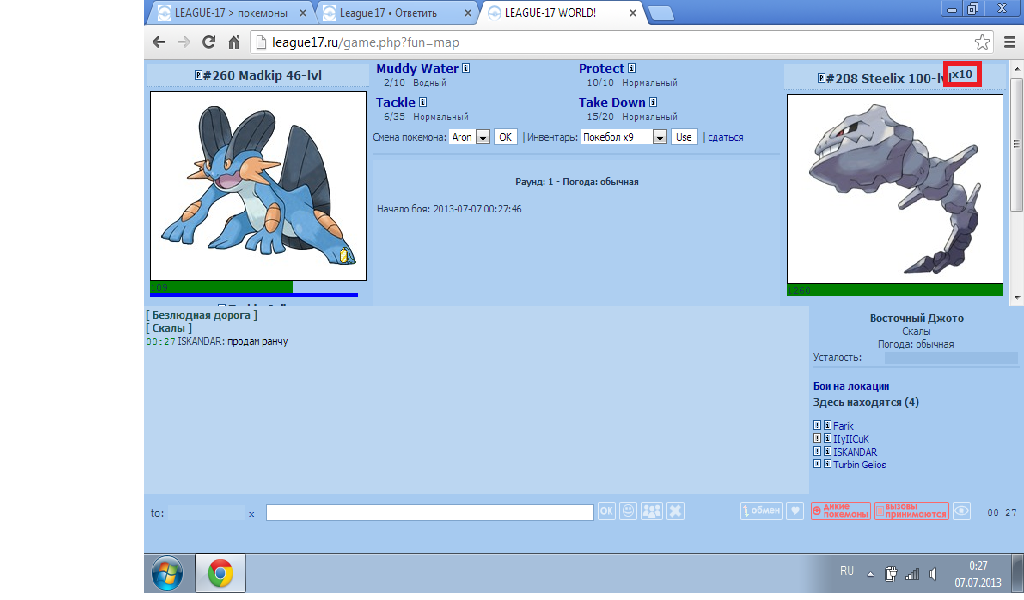Click the X icon beside chat people icon

point(675,511)
